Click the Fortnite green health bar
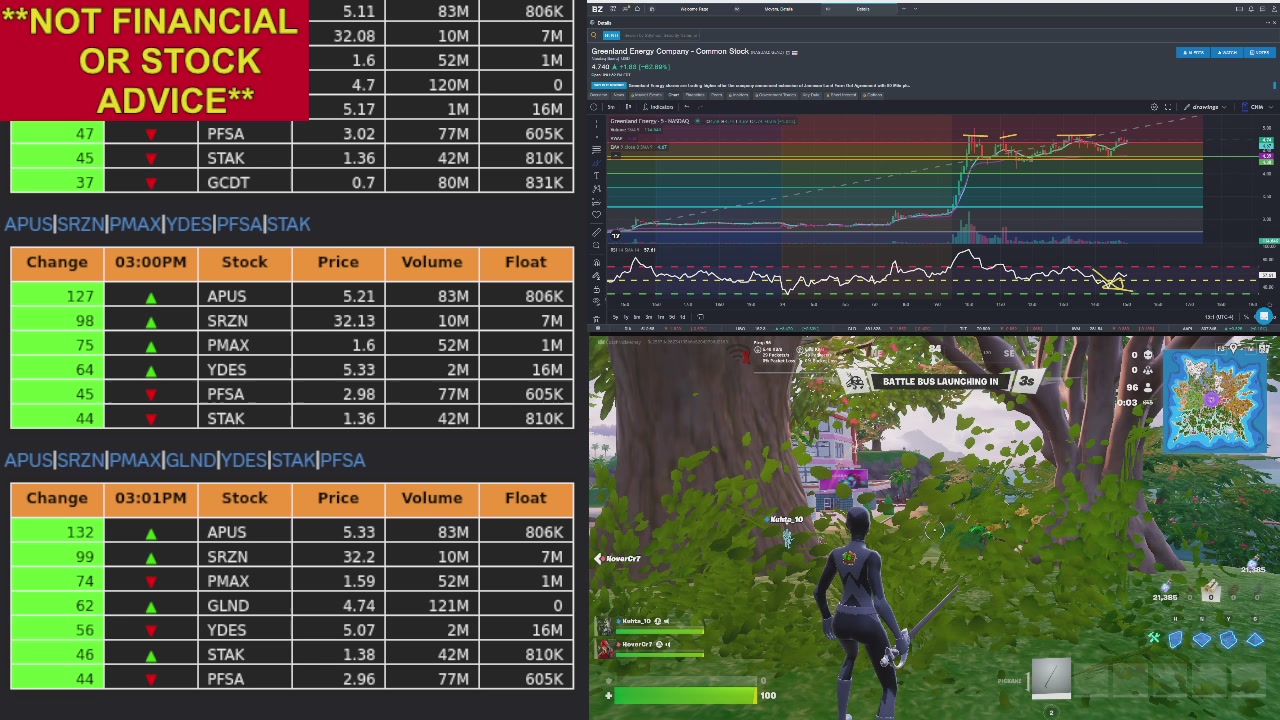 (685, 695)
